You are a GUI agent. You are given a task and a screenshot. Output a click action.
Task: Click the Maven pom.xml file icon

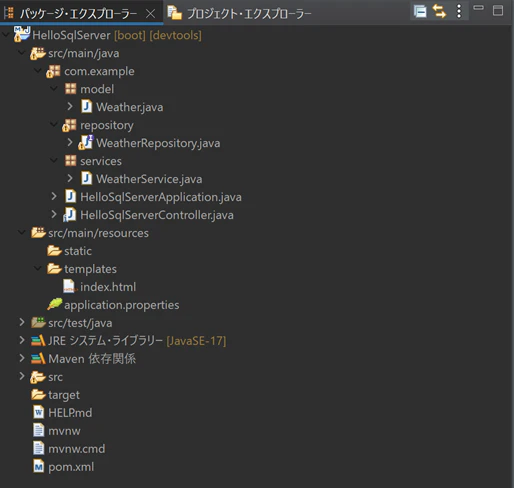[39, 467]
